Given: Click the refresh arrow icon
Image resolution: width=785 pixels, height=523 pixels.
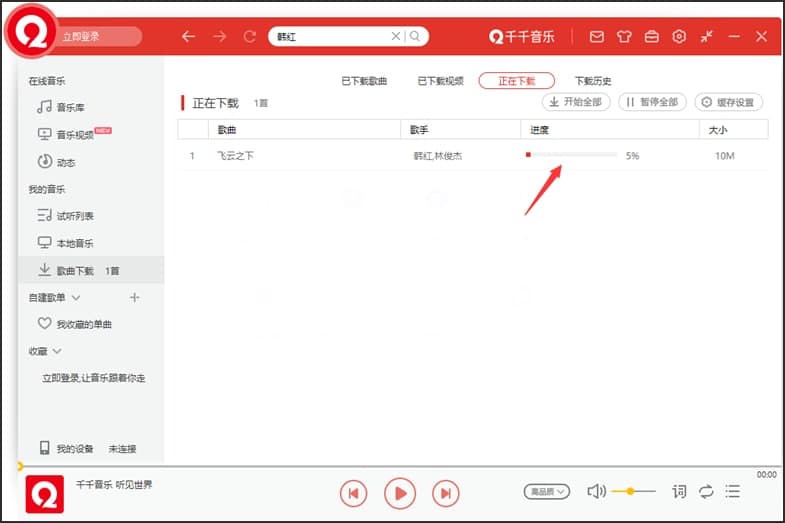Looking at the screenshot, I should 250,37.
